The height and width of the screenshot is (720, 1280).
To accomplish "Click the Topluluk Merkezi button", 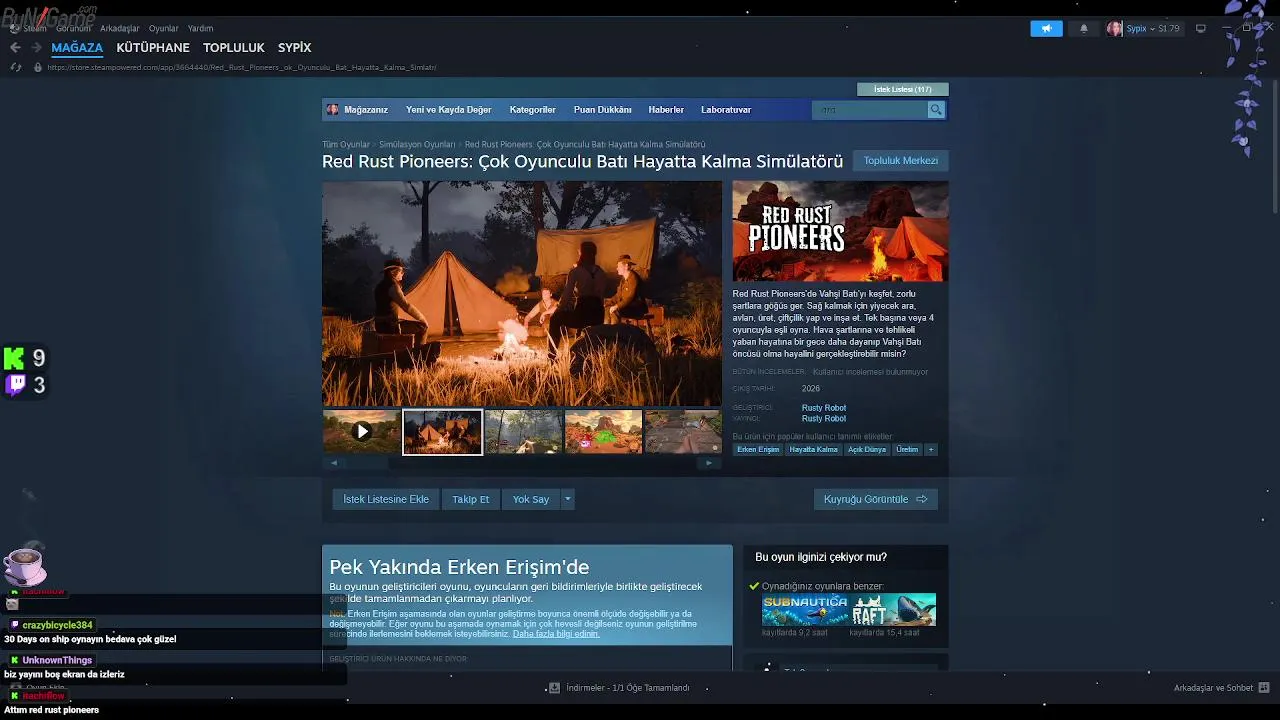I will click(x=901, y=161).
